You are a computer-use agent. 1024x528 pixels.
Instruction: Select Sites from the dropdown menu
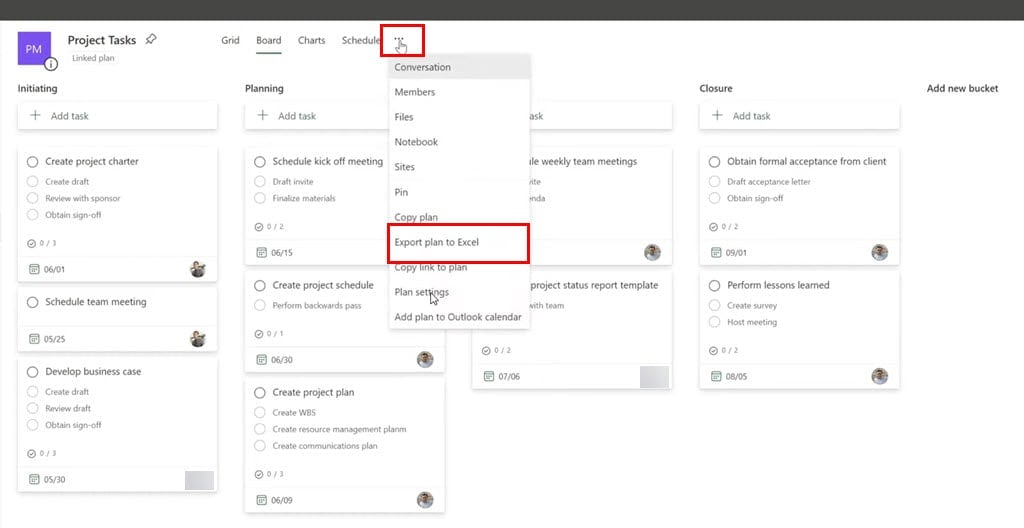pos(459,167)
